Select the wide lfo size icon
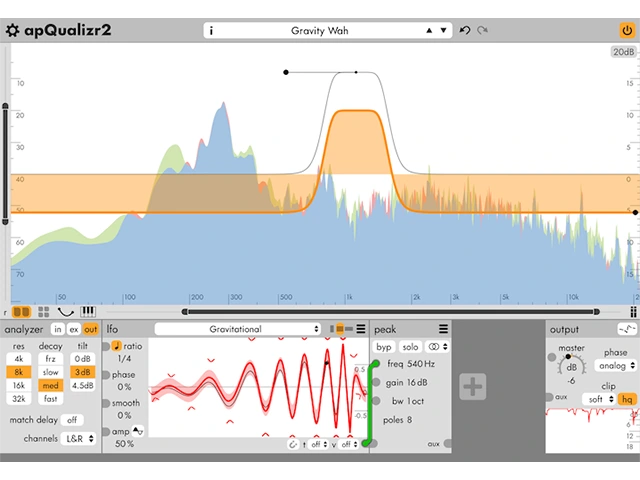Viewport: 640px width, 480px height. coord(349,329)
